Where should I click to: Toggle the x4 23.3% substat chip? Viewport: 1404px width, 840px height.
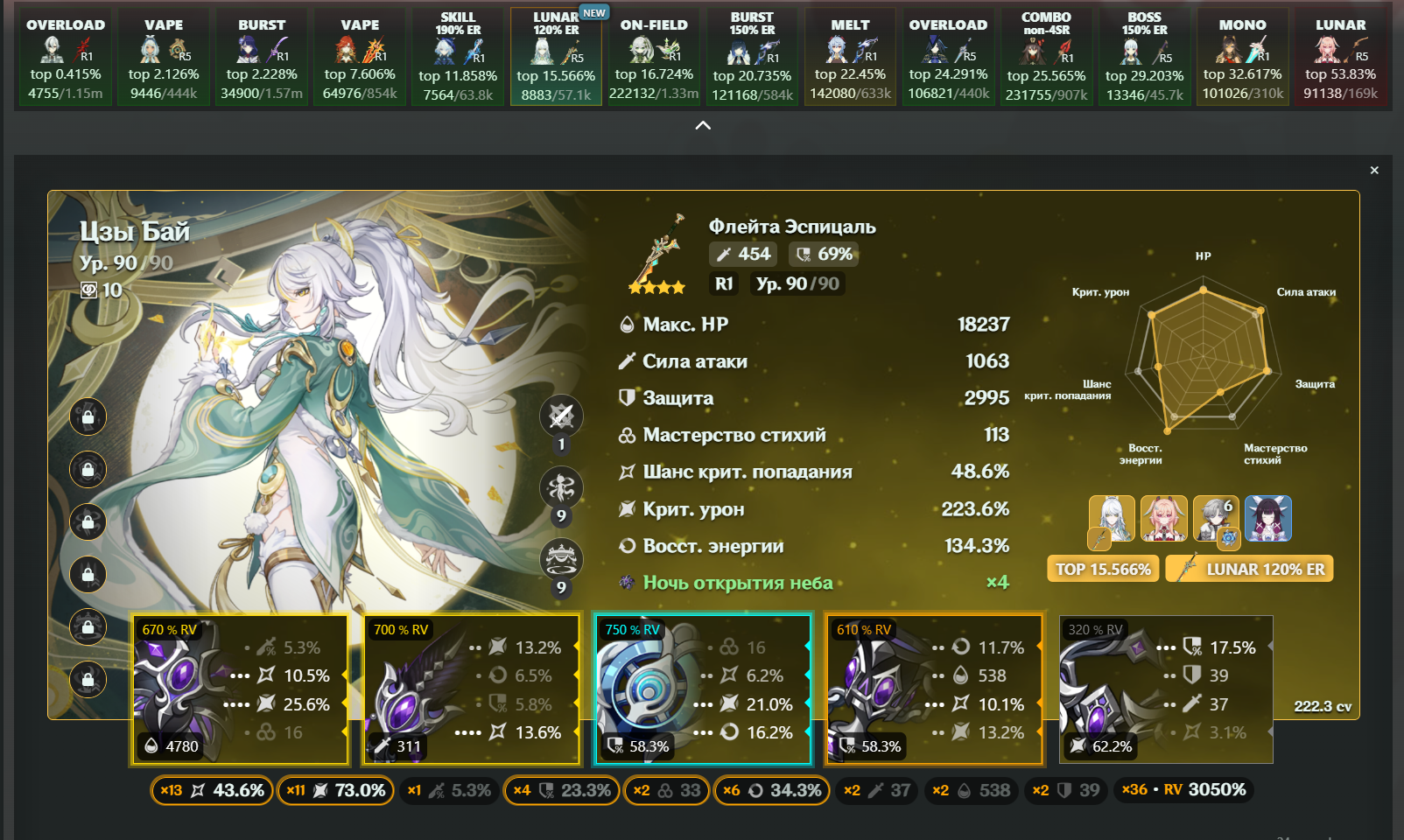click(x=562, y=790)
